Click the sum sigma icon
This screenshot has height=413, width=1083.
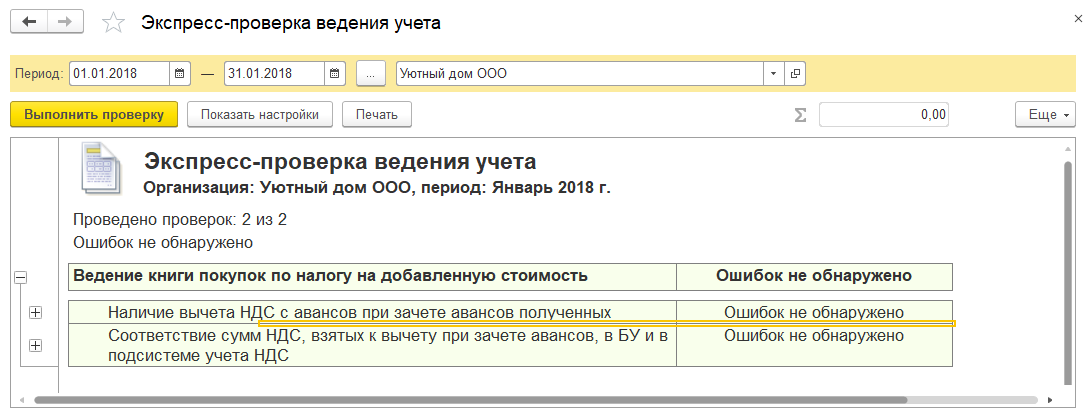click(x=800, y=115)
